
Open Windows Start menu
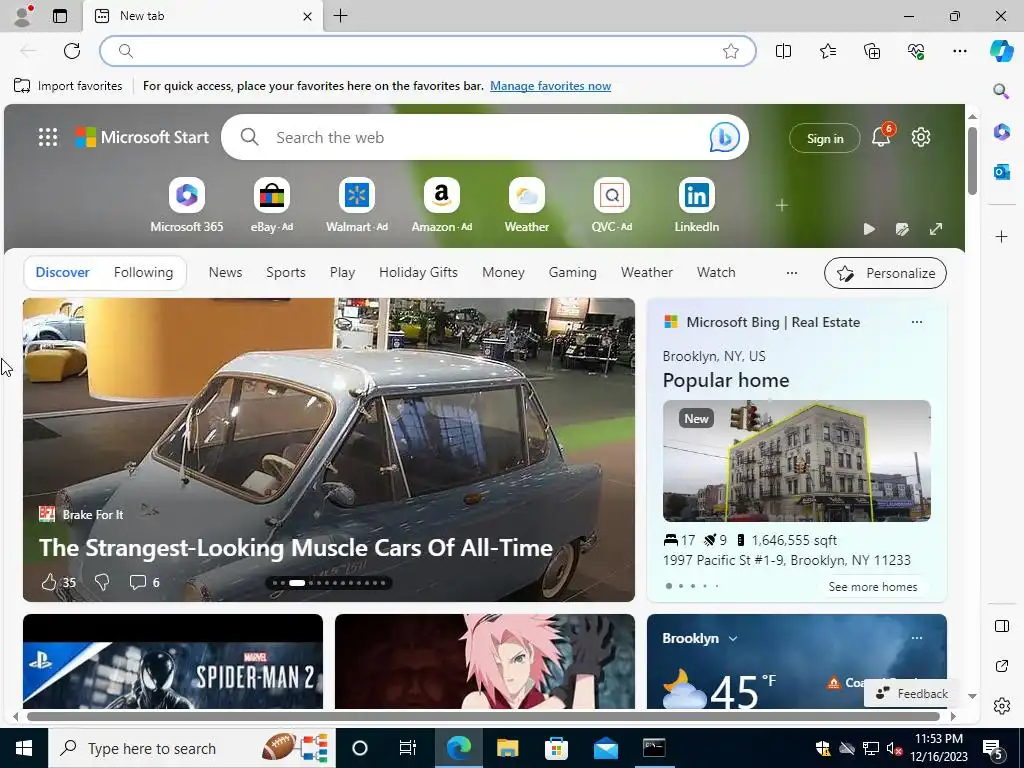click(x=24, y=748)
